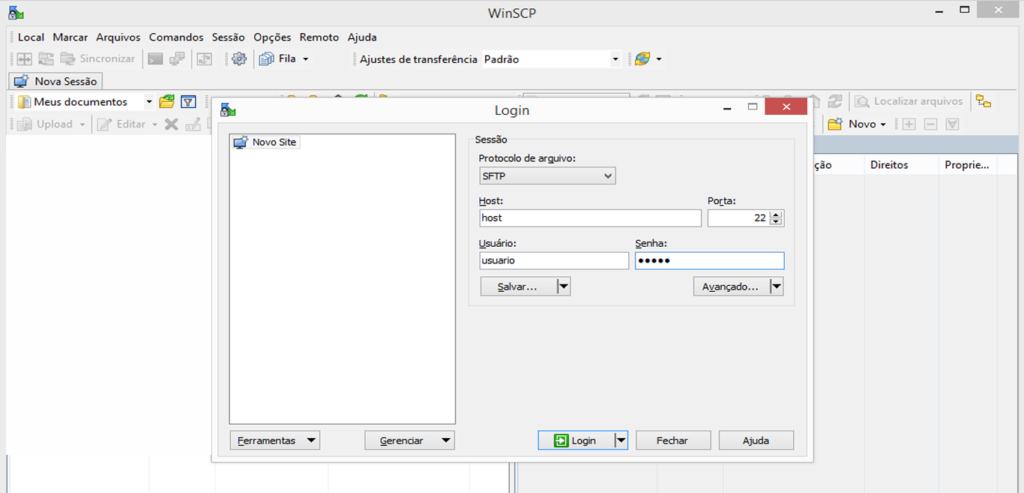Click the Avançado button
Screen dimensions: 1024x493
coord(729,286)
